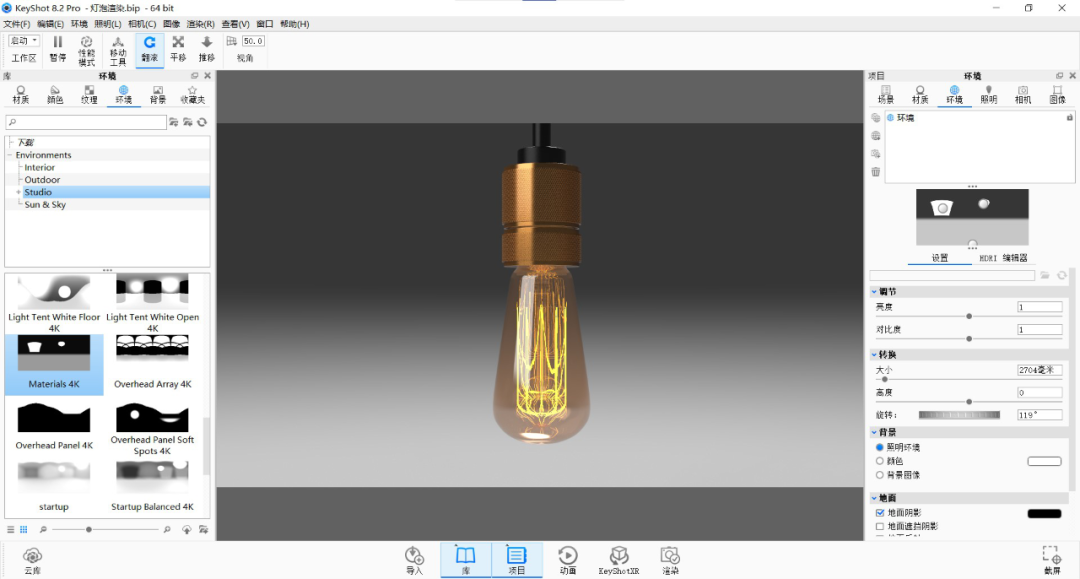Screen dimensions: 1080x579
Task: Expand the Studio folder tree node
Action: (x=19, y=192)
